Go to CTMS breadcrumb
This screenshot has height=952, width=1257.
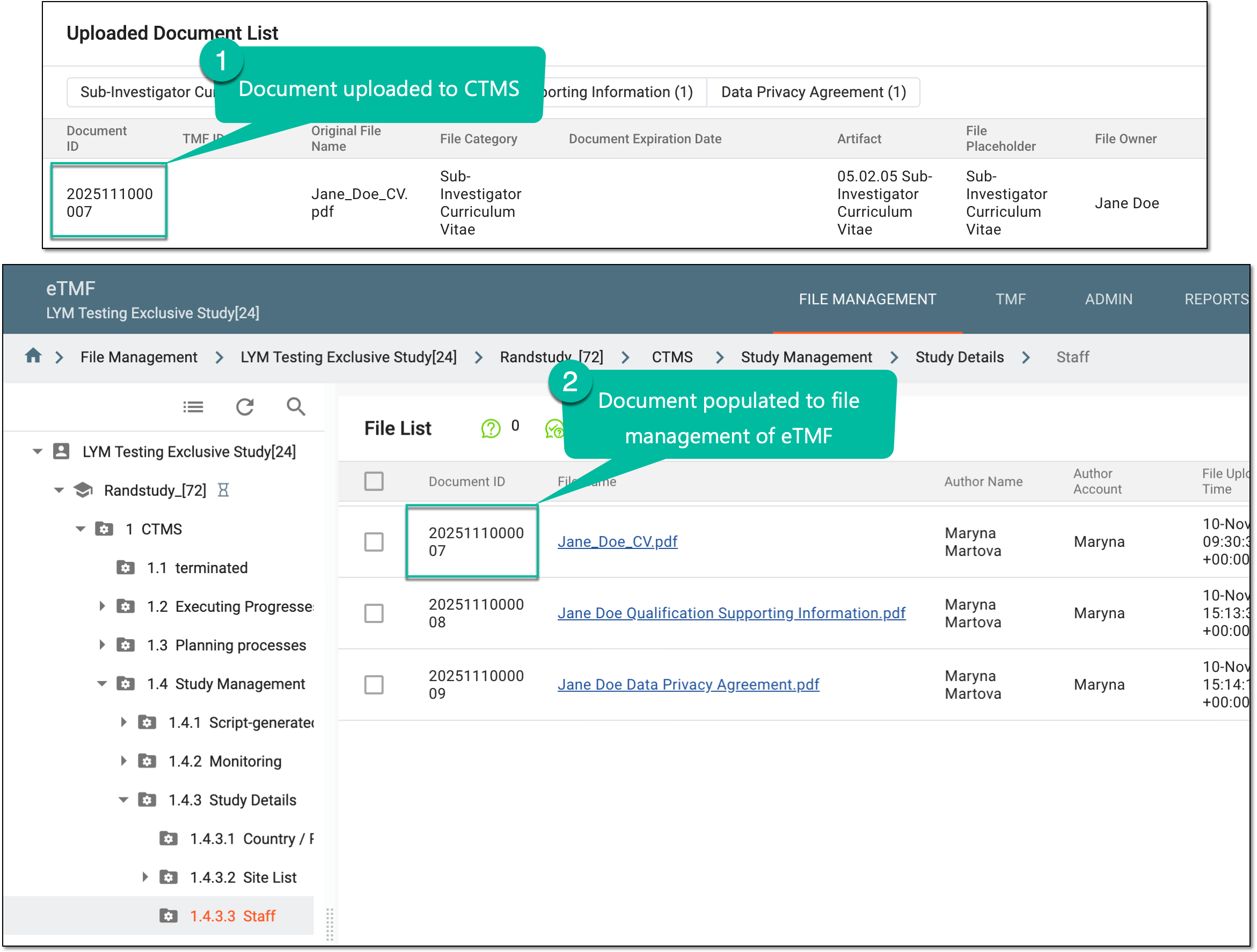point(671,357)
